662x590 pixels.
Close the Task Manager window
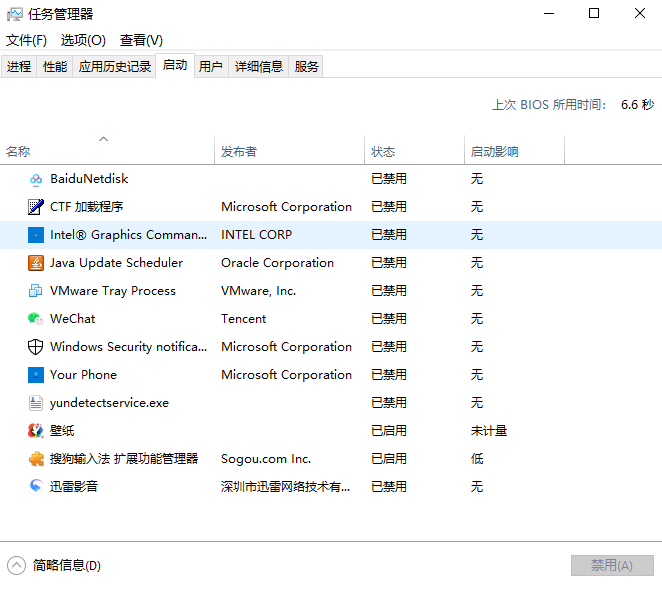(640, 14)
